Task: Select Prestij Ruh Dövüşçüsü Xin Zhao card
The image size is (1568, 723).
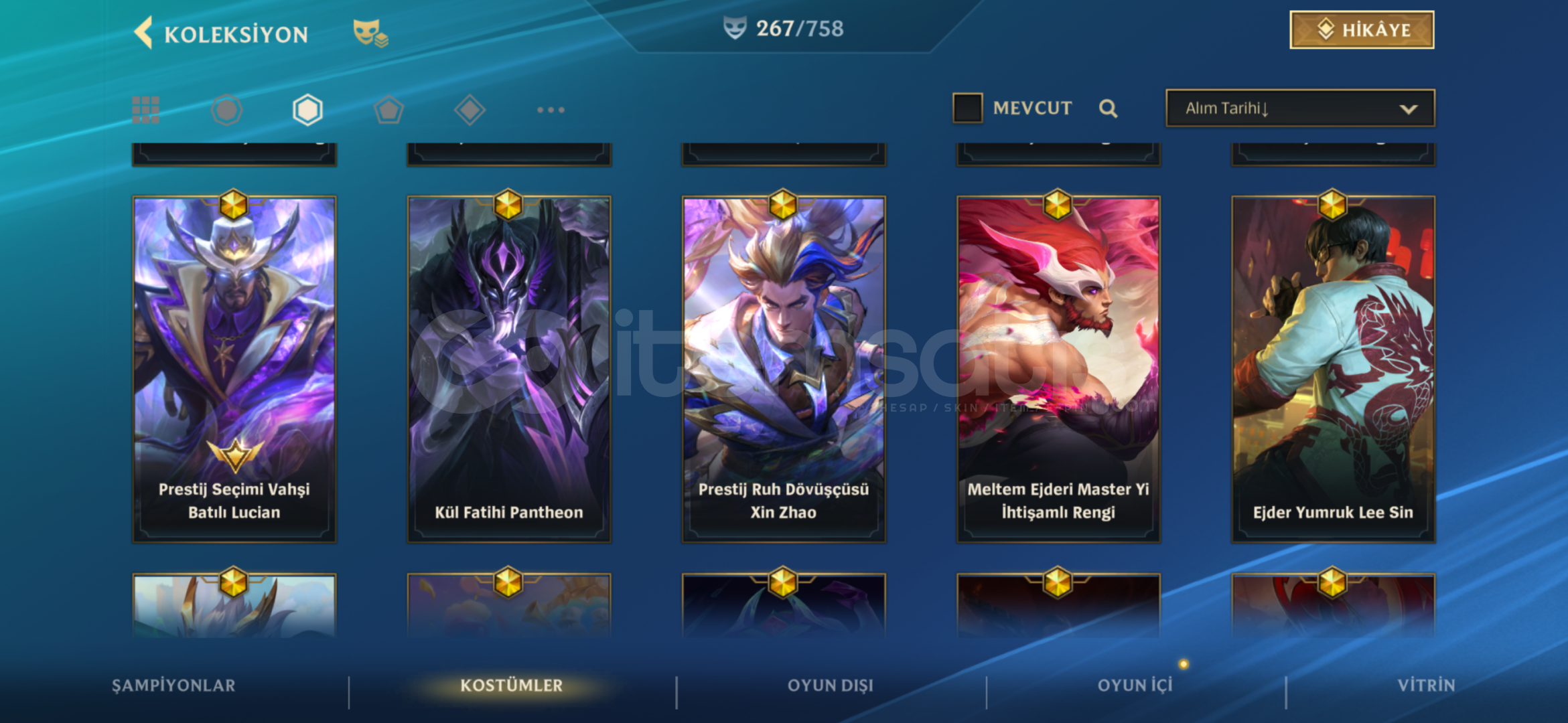Action: click(784, 369)
